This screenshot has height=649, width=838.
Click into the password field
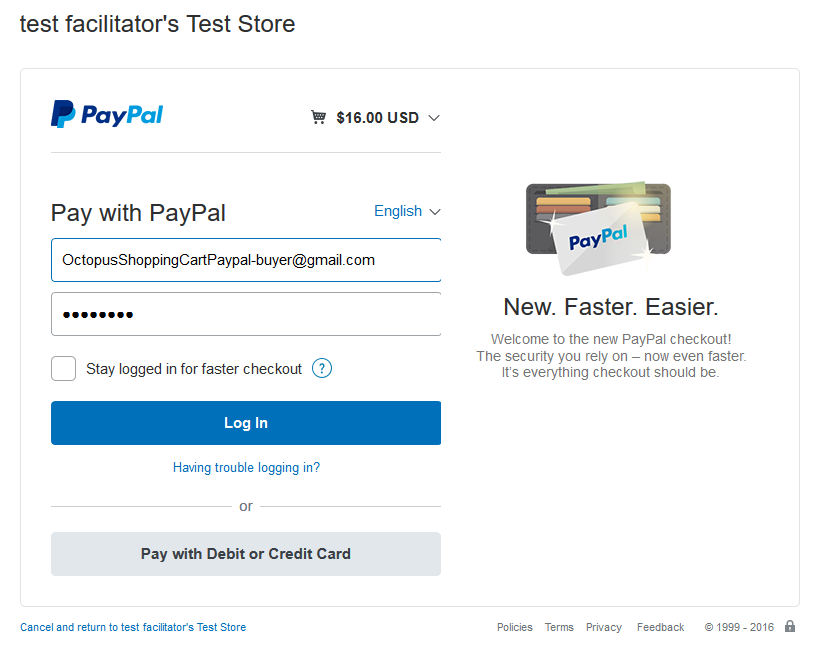coord(245,314)
